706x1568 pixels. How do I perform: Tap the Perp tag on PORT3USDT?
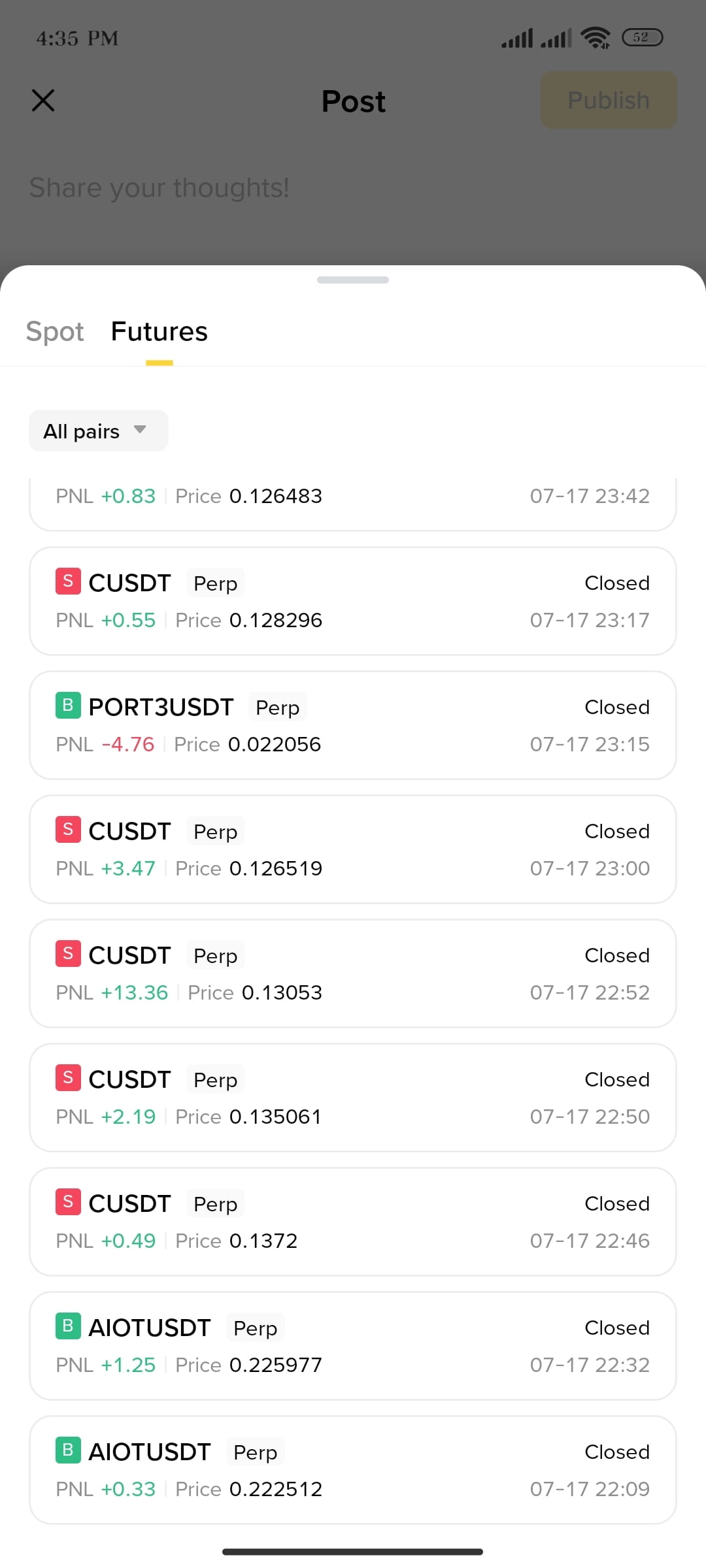tap(278, 708)
